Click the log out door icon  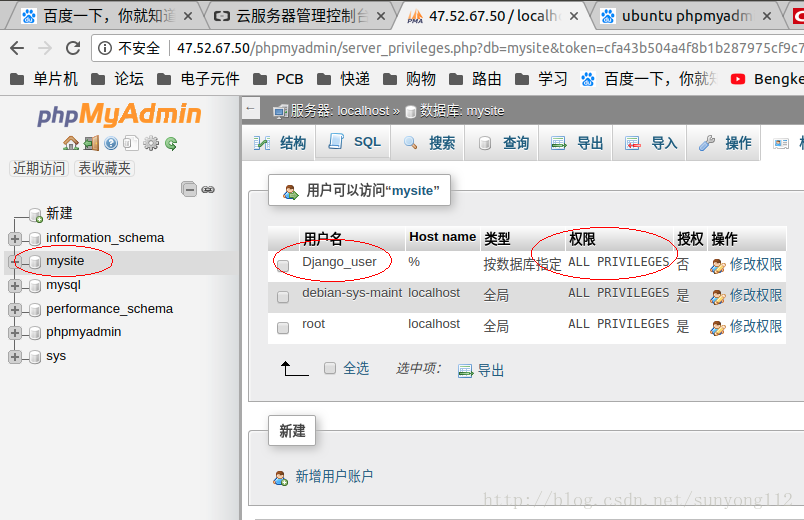tap(91, 143)
